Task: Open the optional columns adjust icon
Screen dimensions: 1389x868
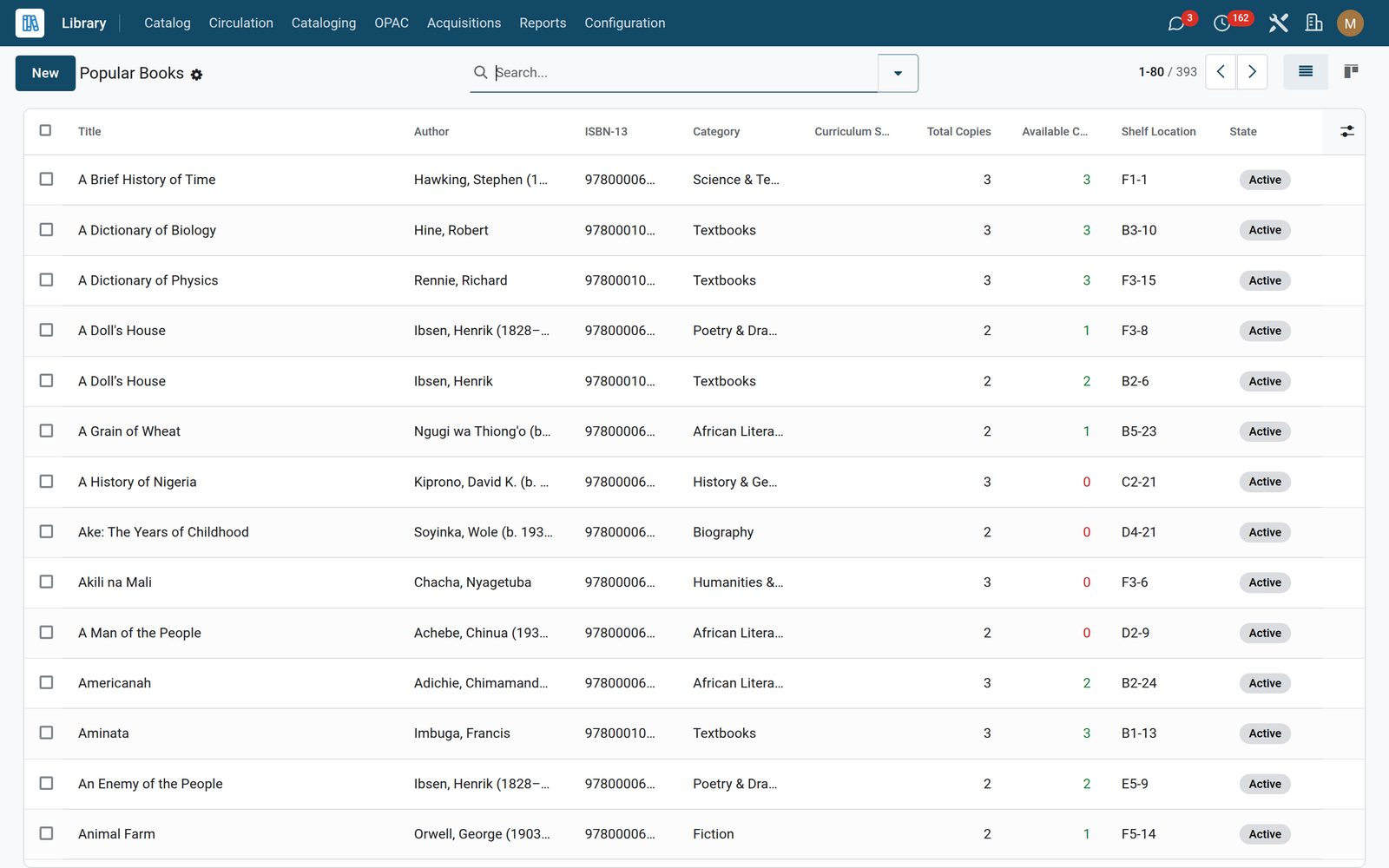Action: tap(1346, 131)
